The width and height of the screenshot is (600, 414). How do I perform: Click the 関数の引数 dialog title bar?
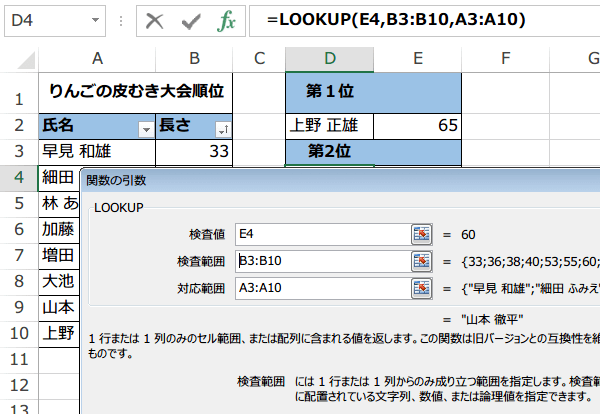pos(341,180)
